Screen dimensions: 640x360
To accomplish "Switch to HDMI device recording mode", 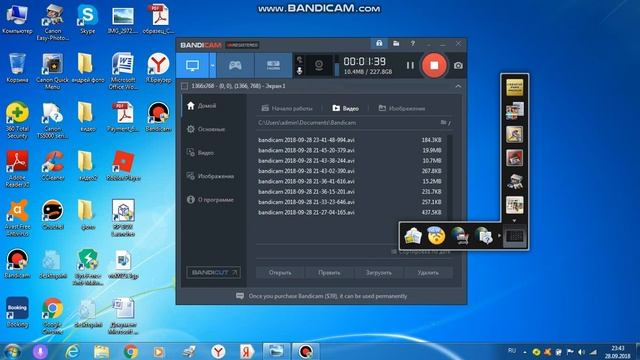I will coord(273,65).
